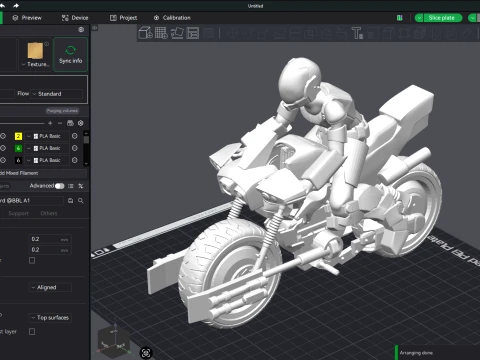Click the filament list scrollbar down arrow

click(x=86, y=164)
